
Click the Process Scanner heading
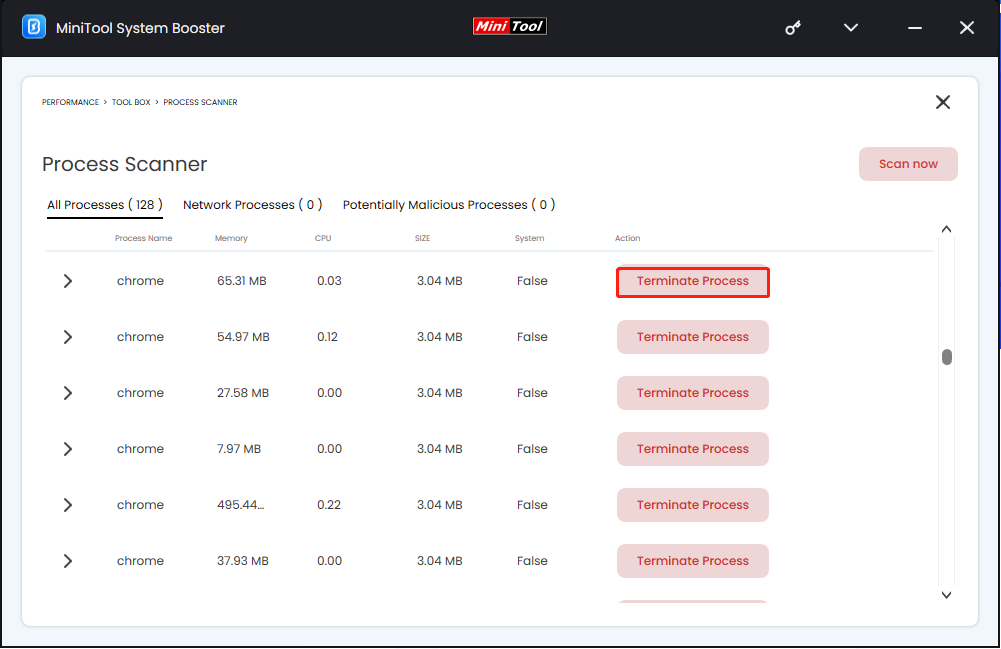(124, 164)
